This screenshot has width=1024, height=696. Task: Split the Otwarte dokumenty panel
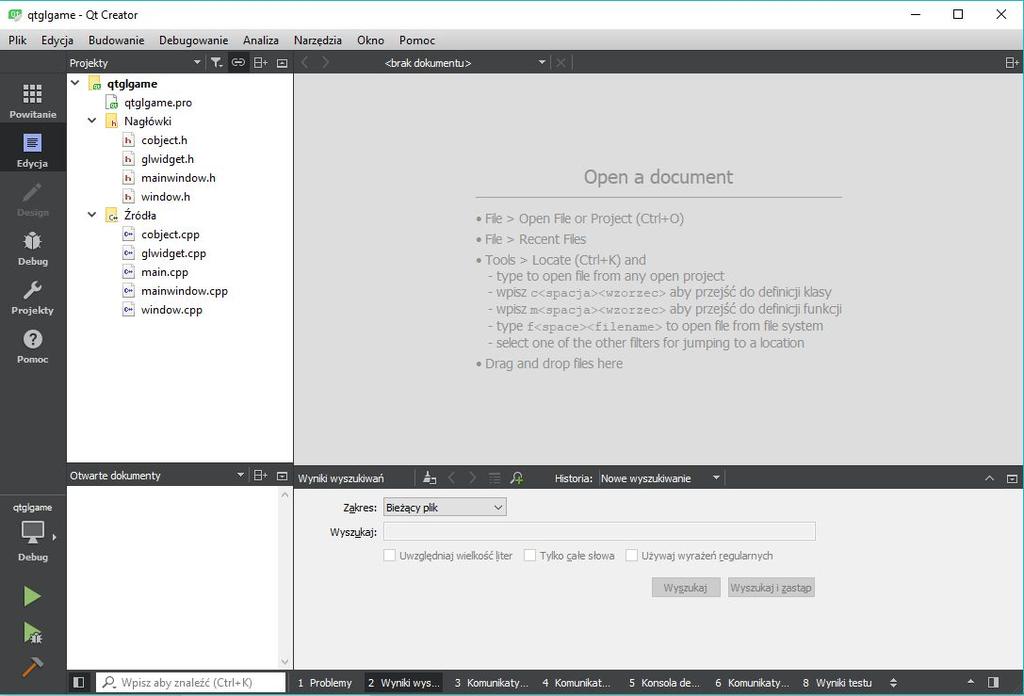click(261, 475)
